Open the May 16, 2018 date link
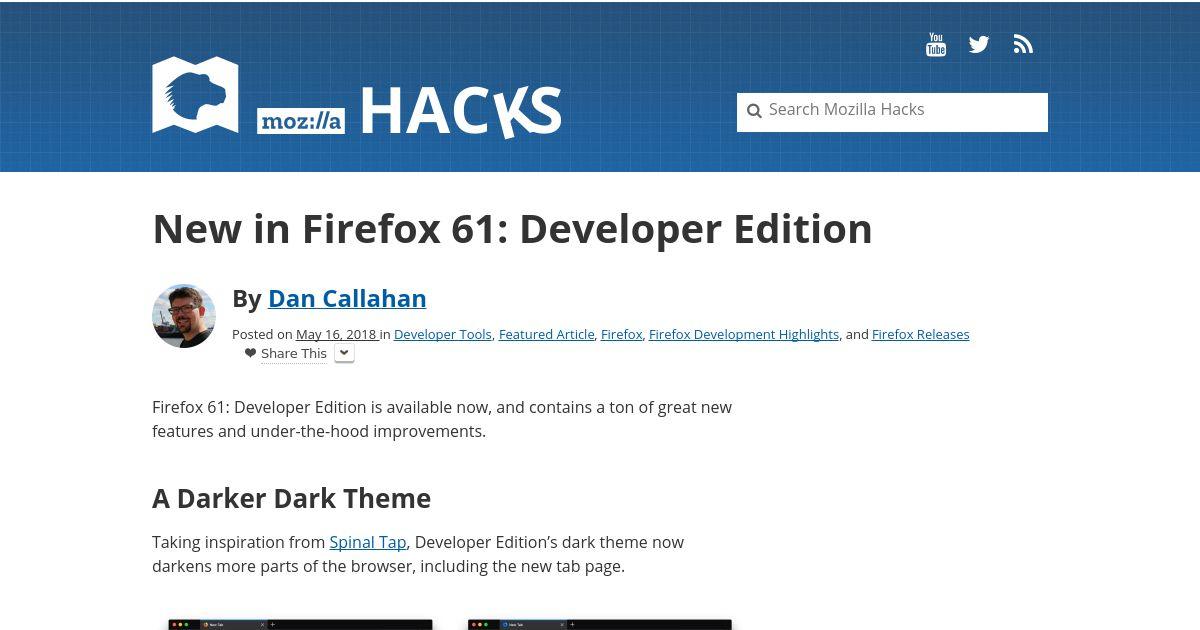Image resolution: width=1200 pixels, height=630 pixels. (x=336, y=334)
